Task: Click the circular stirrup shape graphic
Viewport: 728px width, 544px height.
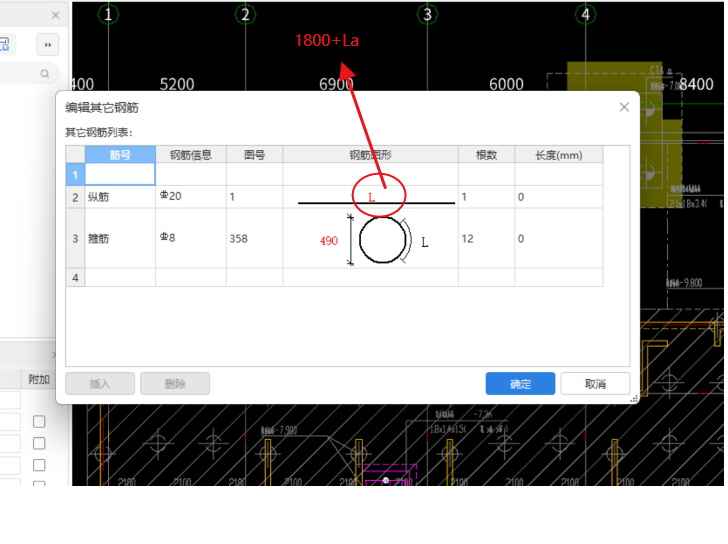Action: click(x=383, y=240)
